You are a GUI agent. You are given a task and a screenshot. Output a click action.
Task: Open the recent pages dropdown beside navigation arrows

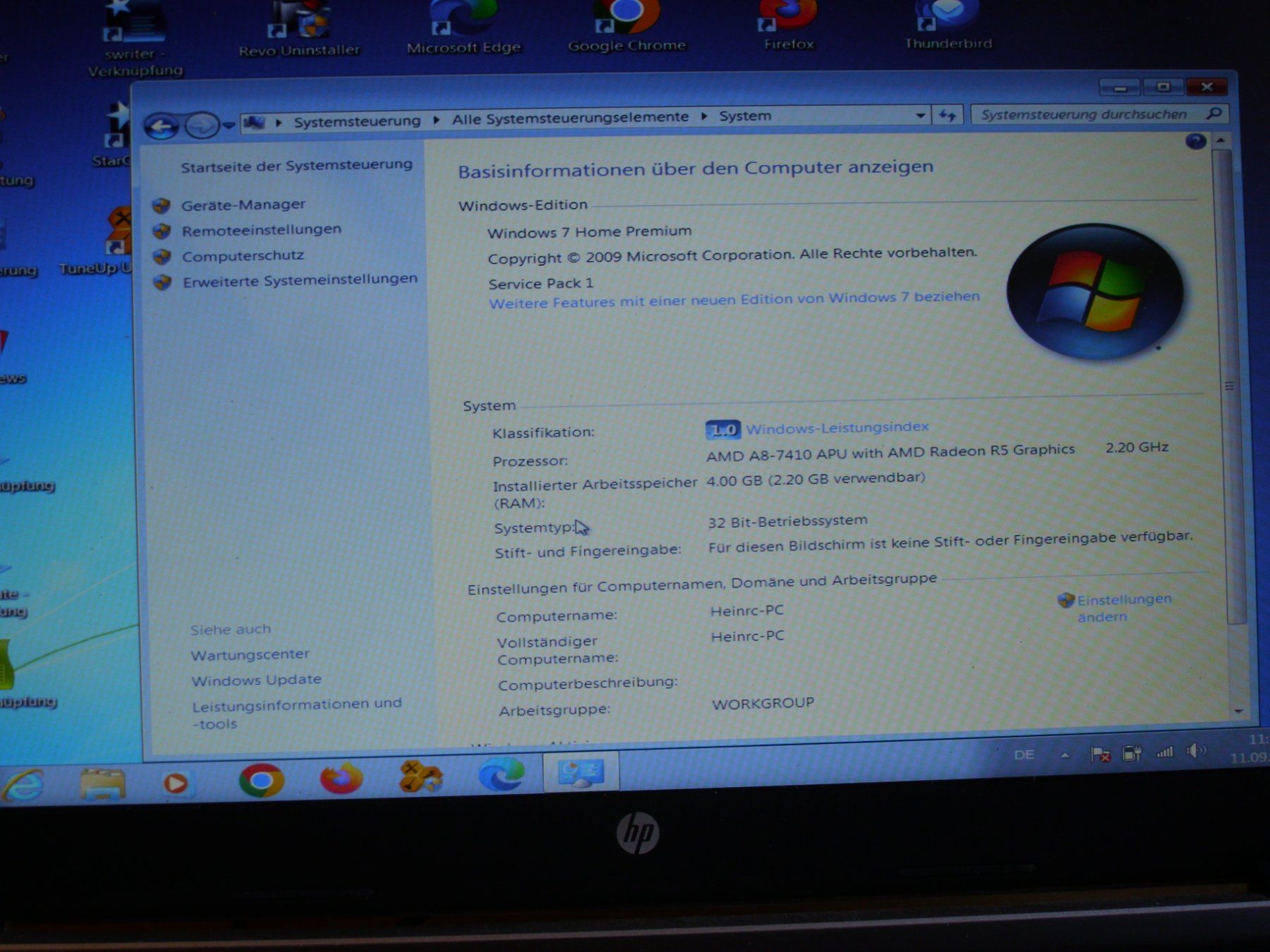[x=229, y=126]
